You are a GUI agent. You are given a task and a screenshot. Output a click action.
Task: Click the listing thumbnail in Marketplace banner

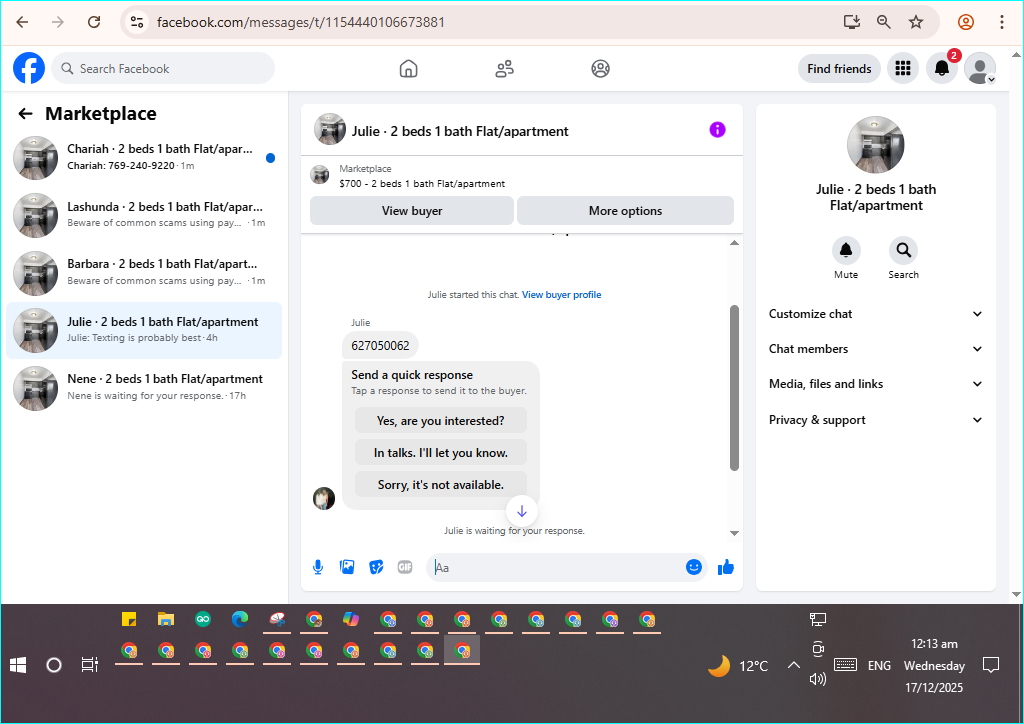319,175
